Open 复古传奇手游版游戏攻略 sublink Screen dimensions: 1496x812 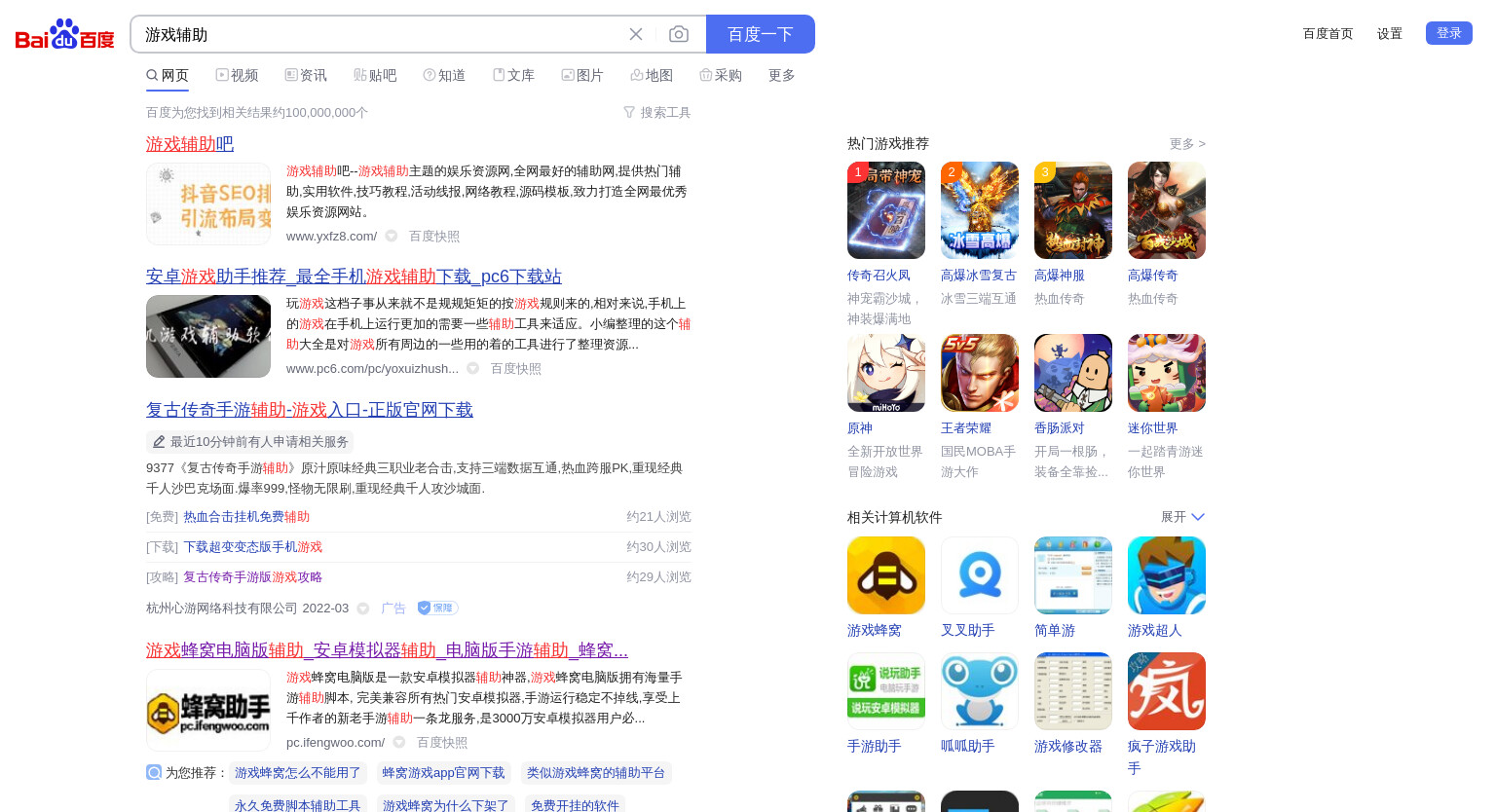[253, 577]
